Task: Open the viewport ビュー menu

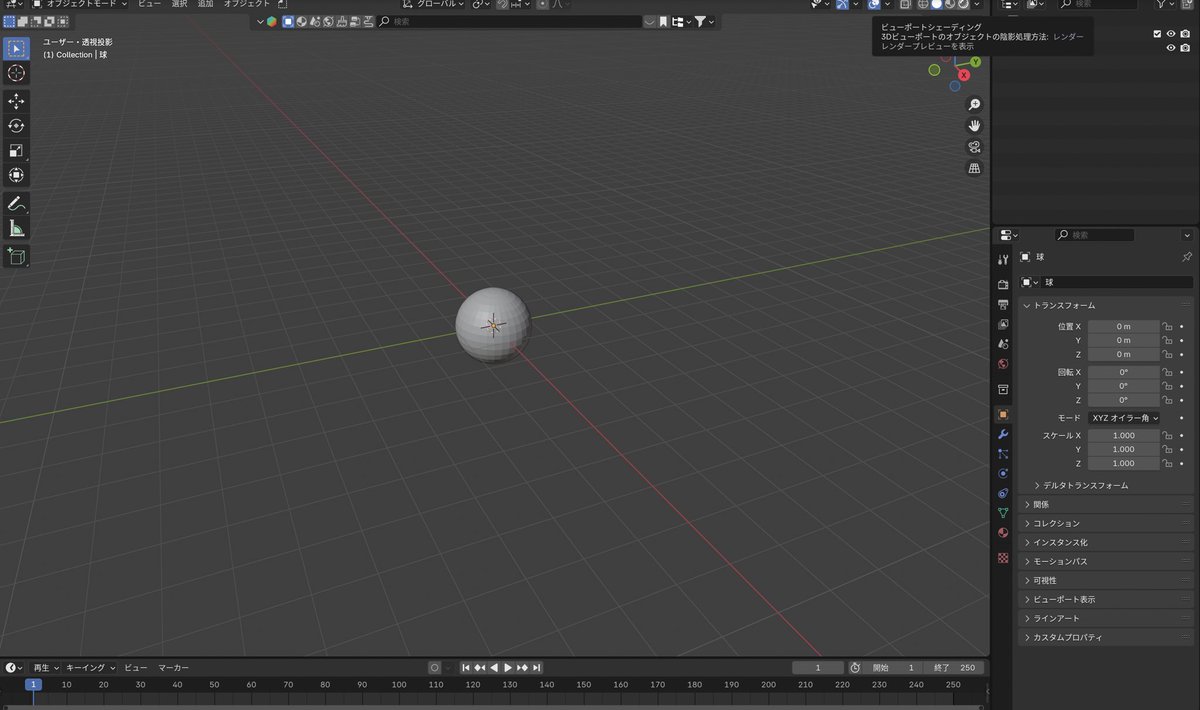Action: pyautogui.click(x=149, y=4)
